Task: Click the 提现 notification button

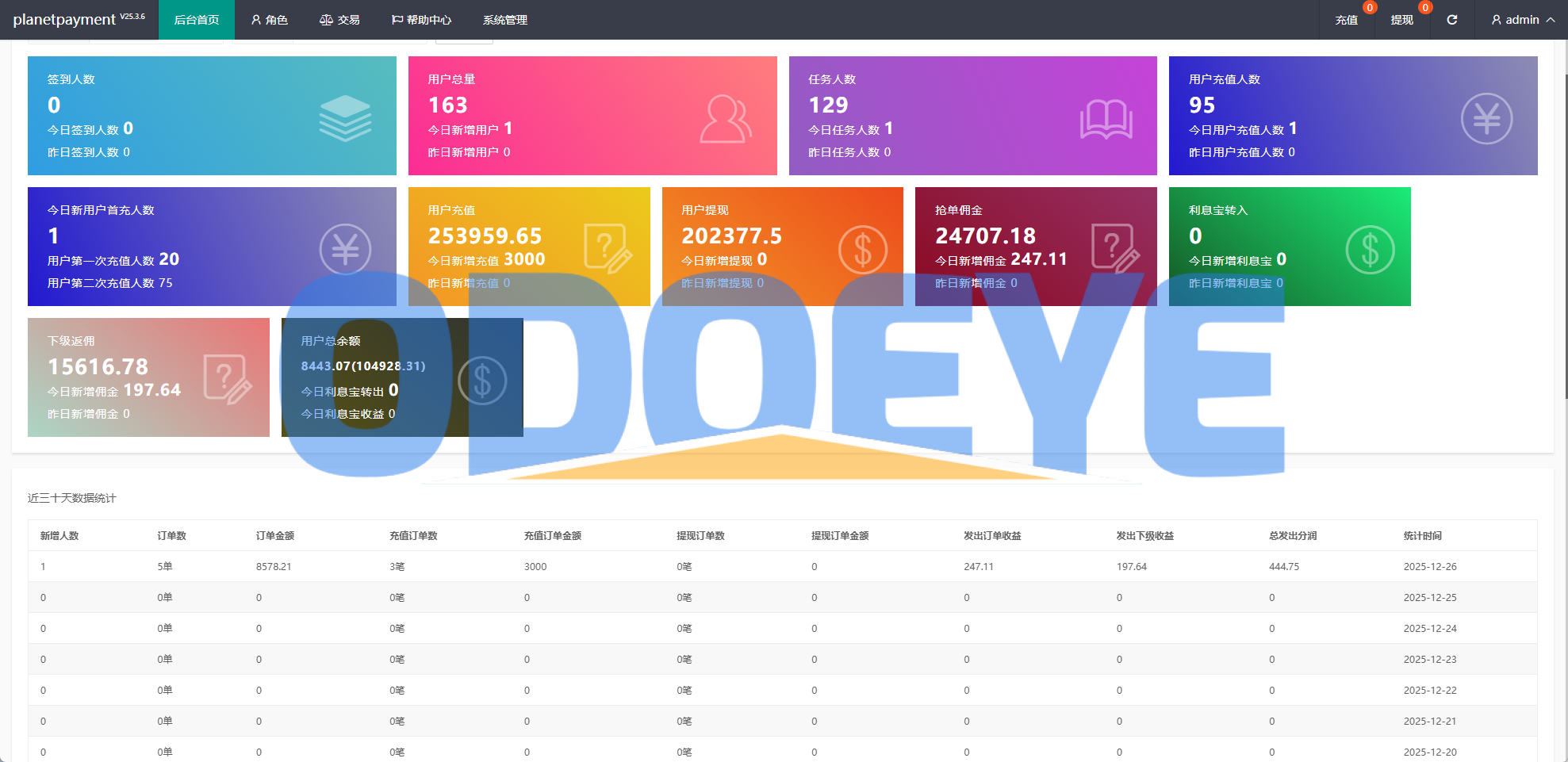Action: 1401,20
